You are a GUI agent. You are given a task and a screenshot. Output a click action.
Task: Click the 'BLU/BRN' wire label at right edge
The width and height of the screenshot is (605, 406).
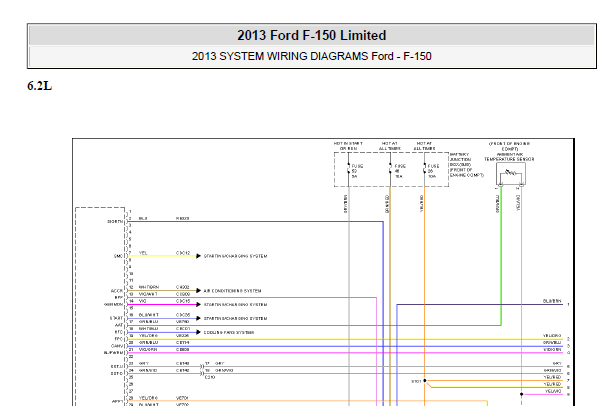552,301
